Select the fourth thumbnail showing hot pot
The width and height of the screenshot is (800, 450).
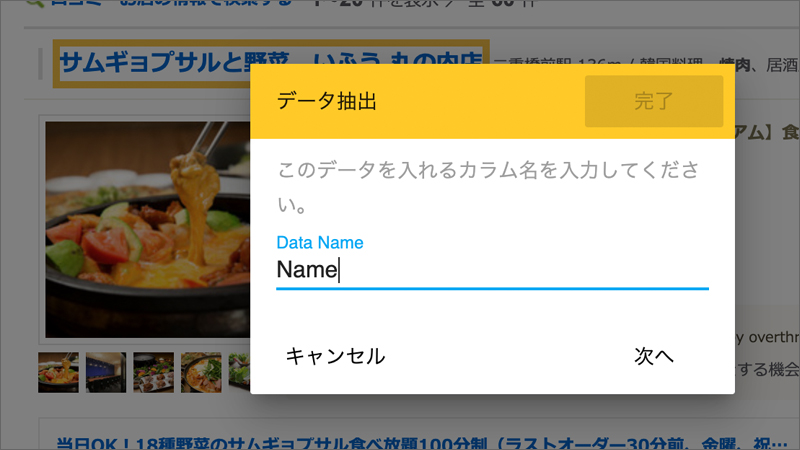pos(201,372)
